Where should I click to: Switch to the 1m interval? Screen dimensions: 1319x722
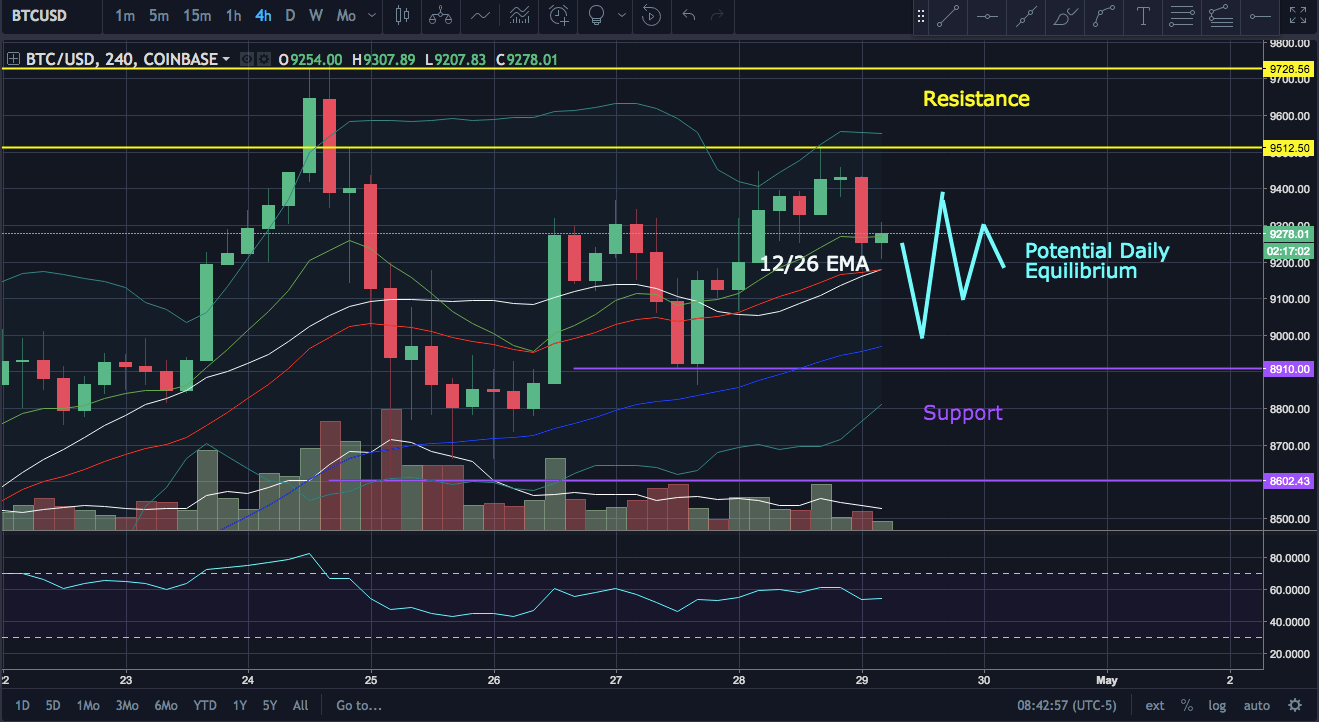pyautogui.click(x=125, y=15)
